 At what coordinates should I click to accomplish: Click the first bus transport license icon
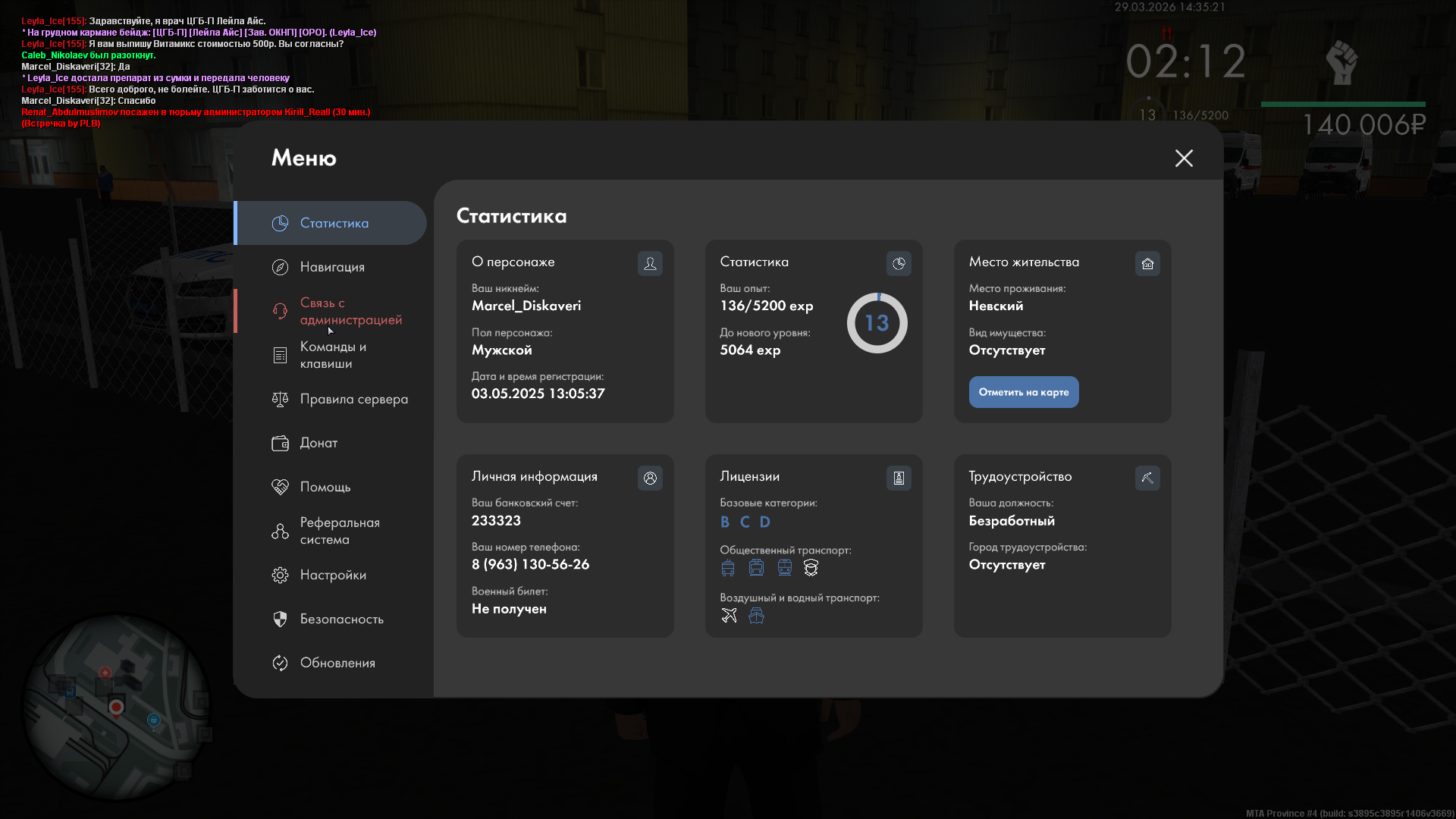728,567
